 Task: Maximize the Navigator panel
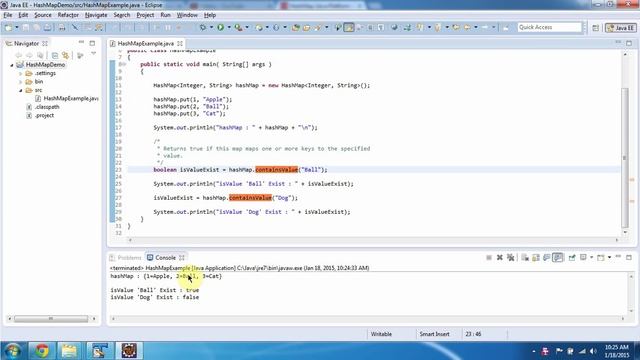tap(92, 43)
